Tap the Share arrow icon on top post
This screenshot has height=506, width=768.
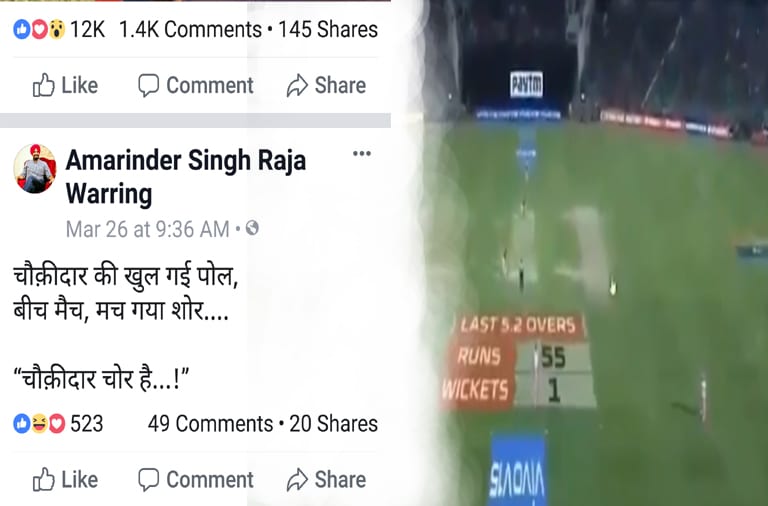point(297,85)
